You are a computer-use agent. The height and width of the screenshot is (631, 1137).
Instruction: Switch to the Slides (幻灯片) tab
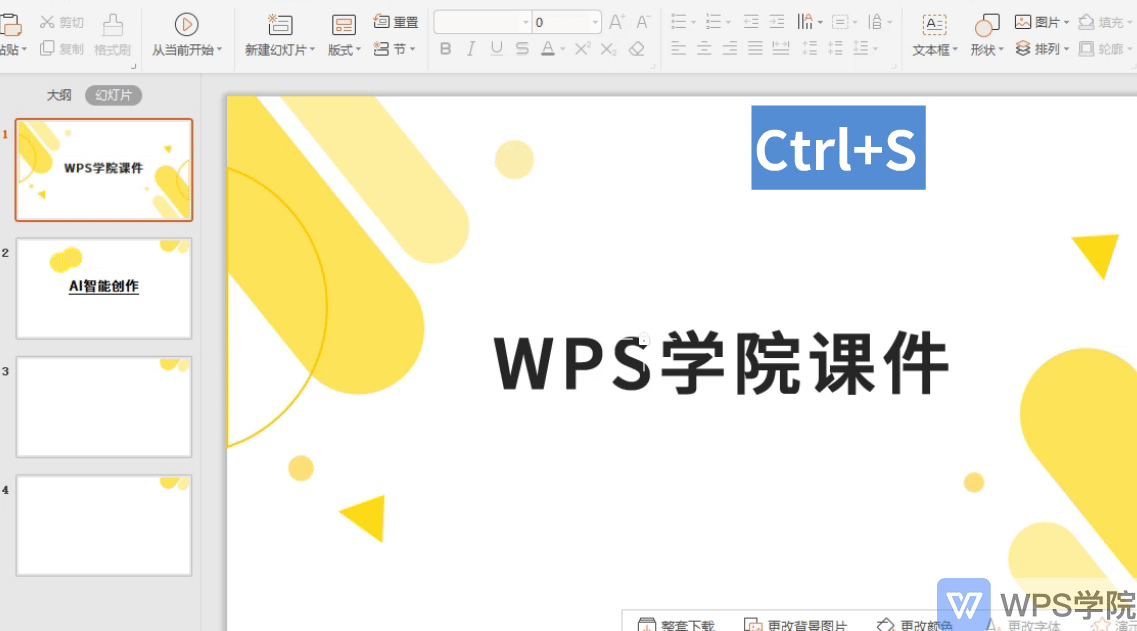113,95
